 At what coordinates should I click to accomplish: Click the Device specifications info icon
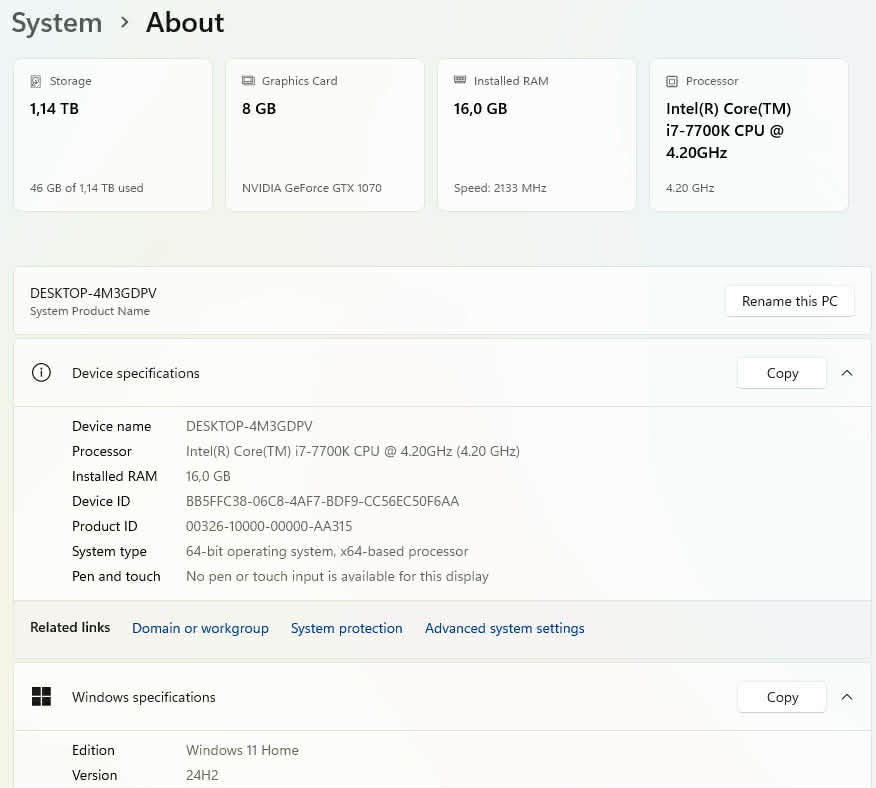point(41,373)
